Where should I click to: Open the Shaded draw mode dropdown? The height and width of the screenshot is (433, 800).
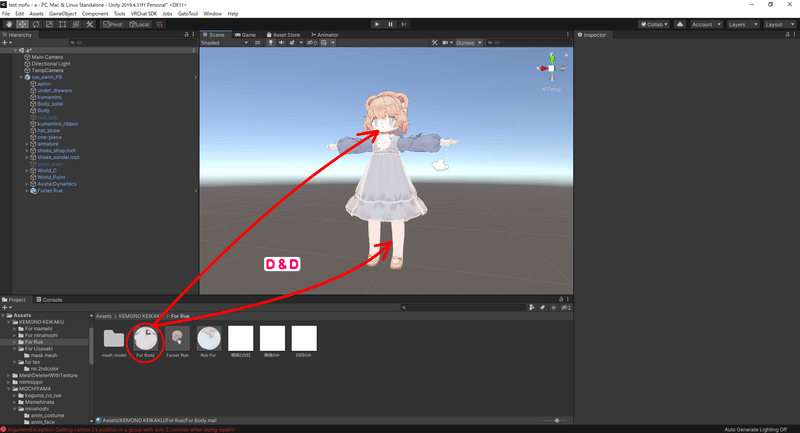[224, 43]
